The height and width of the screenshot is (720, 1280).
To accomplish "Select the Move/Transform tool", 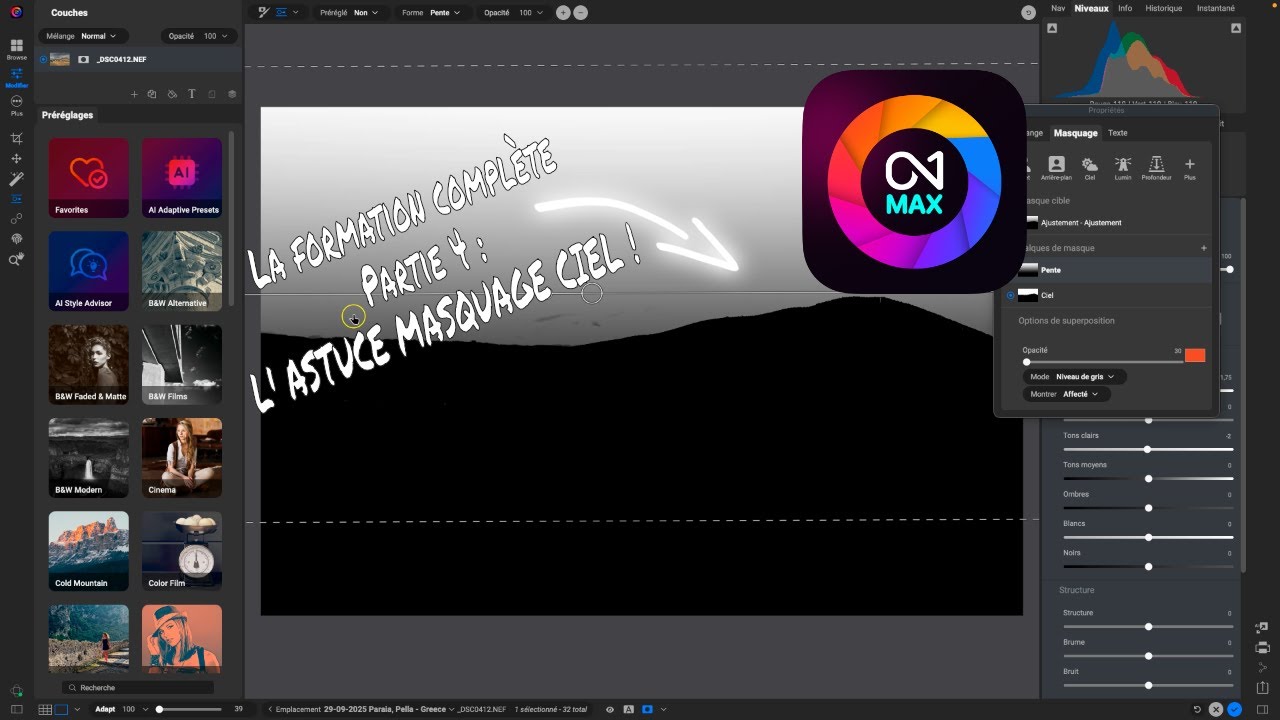I will (x=16, y=158).
